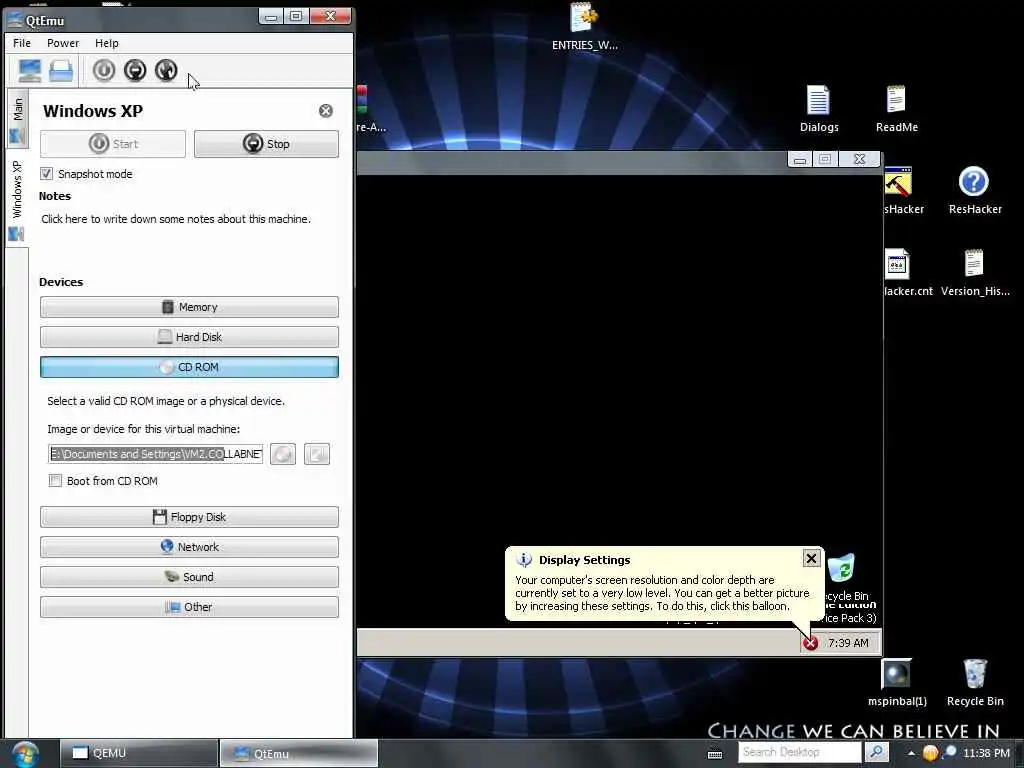1024x768 pixels.
Task: Collapse the CD ROM device section
Action: point(189,367)
